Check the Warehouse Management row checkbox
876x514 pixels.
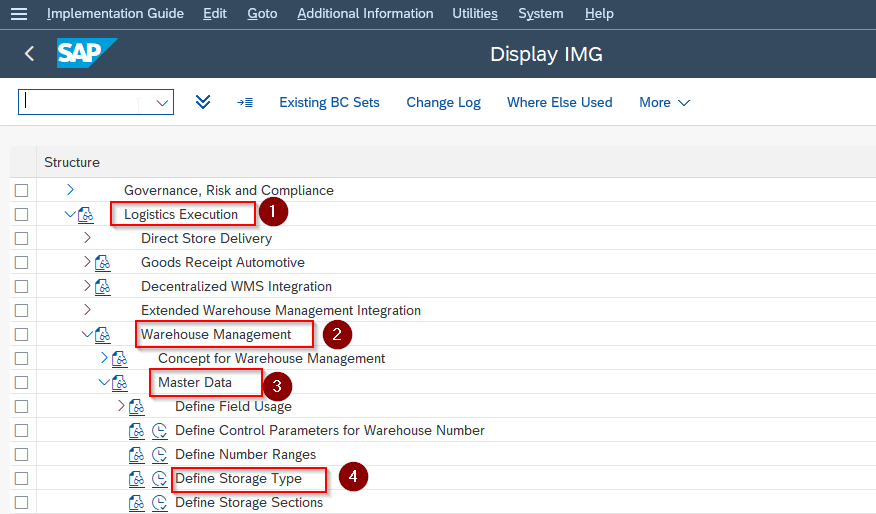point(21,335)
